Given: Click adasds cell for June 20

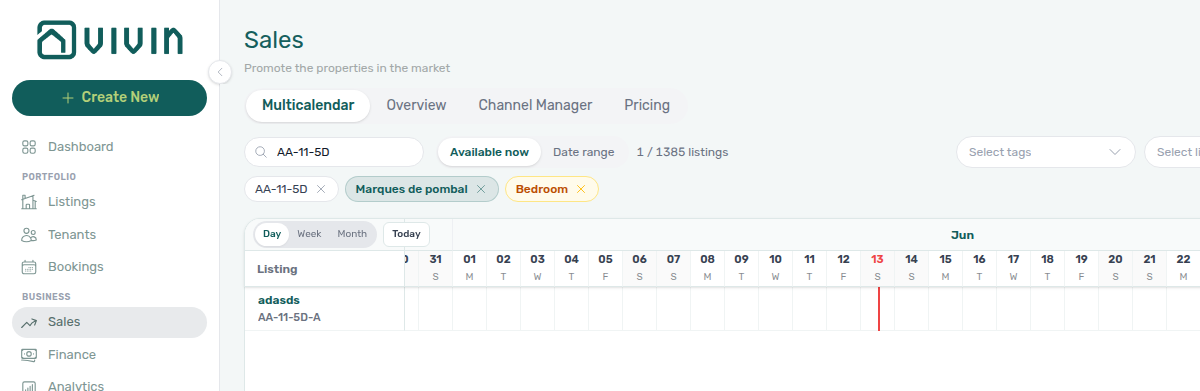Looking at the screenshot, I should click(1116, 308).
